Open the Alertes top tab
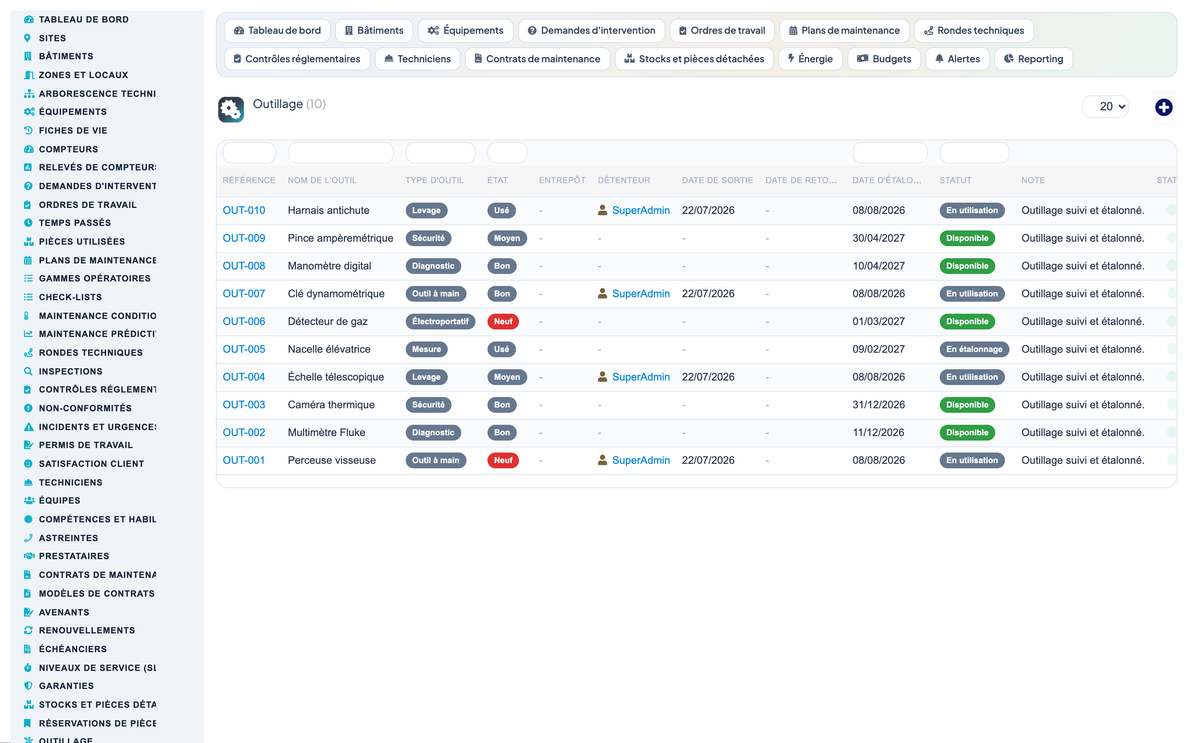 point(957,59)
